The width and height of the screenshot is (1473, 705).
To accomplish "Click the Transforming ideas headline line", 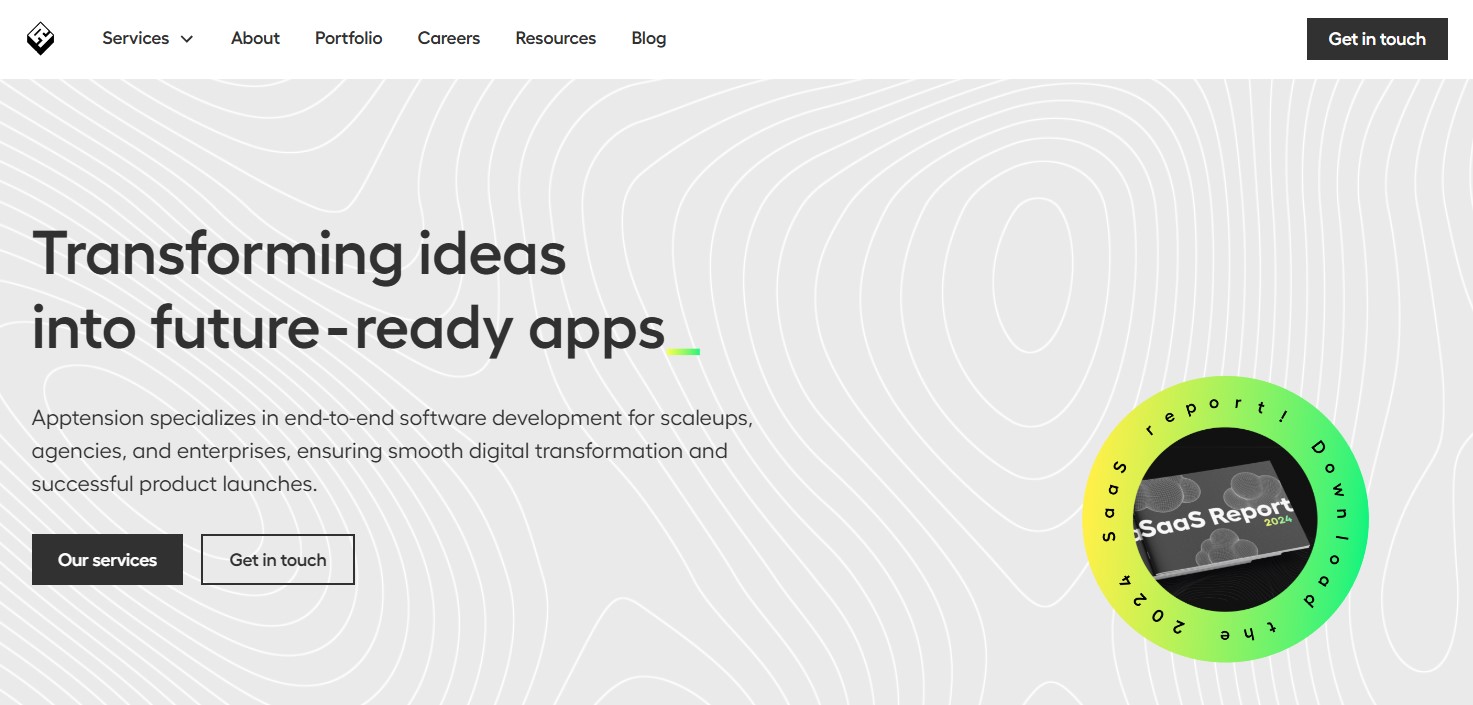I will point(299,253).
